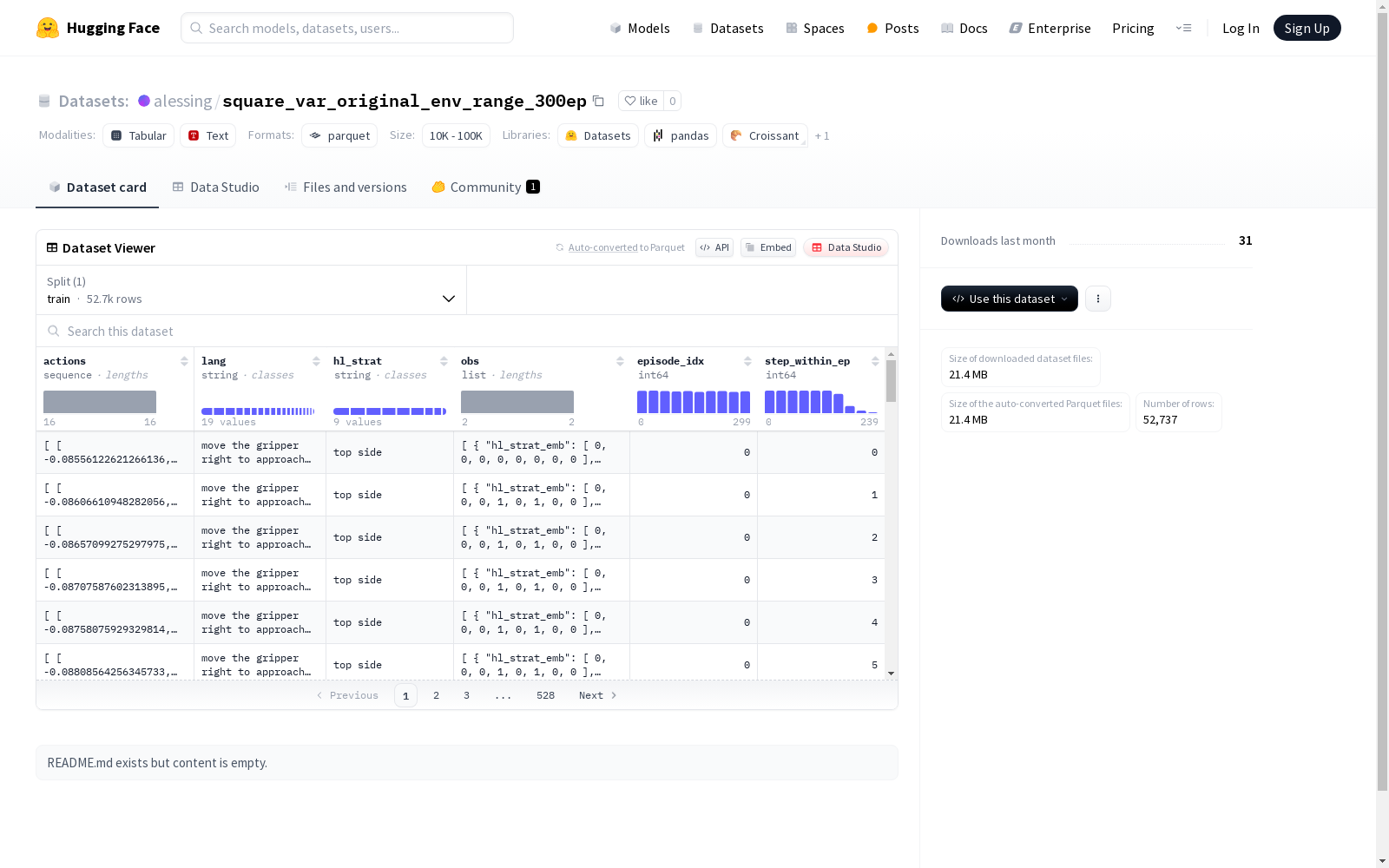This screenshot has width=1389, height=868.
Task: Like this dataset with the heart button
Action: tap(641, 101)
